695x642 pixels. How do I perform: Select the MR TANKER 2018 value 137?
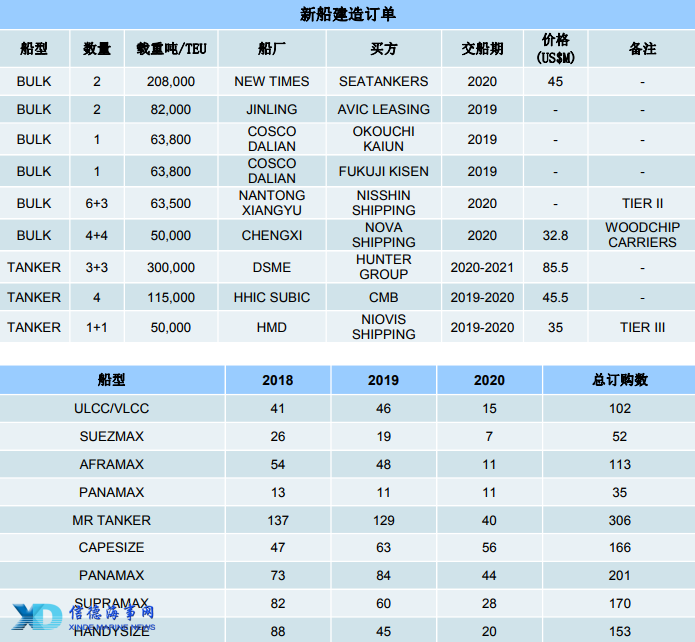click(x=277, y=520)
